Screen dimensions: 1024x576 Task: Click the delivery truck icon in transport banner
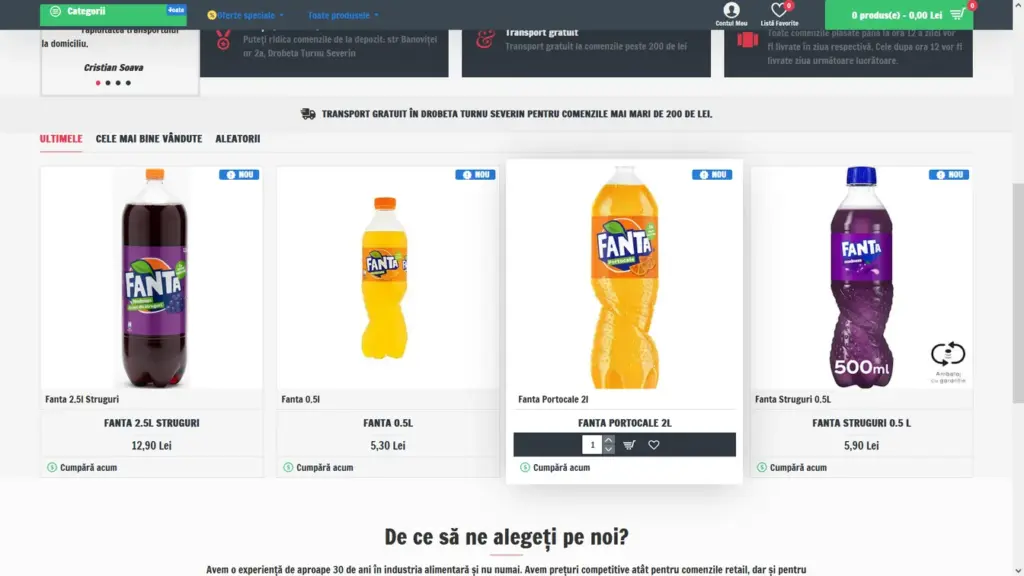point(308,114)
